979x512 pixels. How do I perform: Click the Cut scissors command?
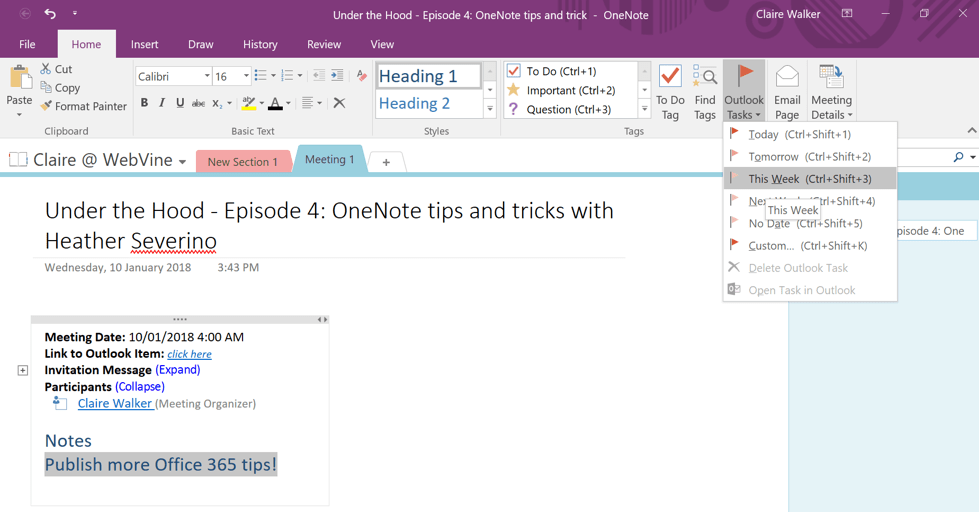pos(56,69)
